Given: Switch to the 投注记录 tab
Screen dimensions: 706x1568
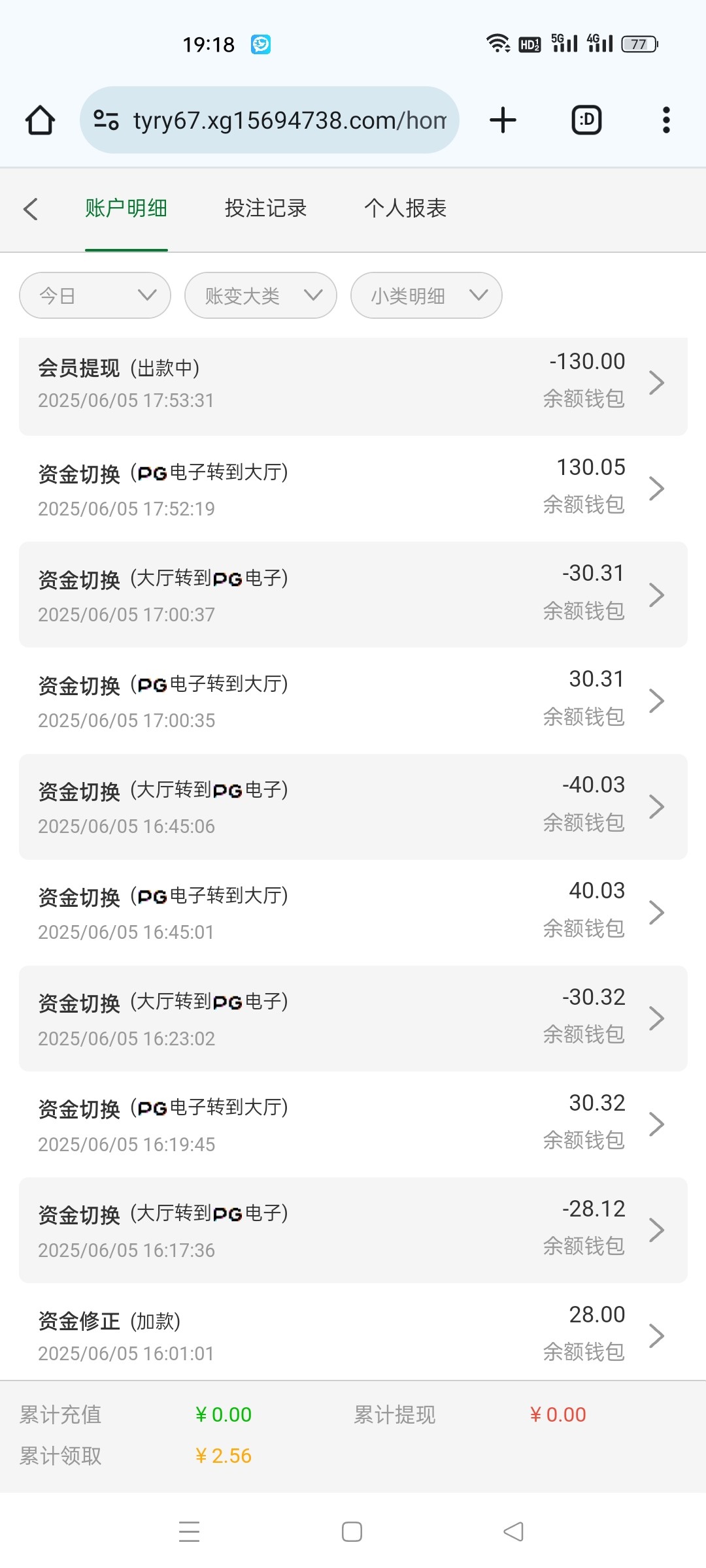Looking at the screenshot, I should [x=265, y=208].
